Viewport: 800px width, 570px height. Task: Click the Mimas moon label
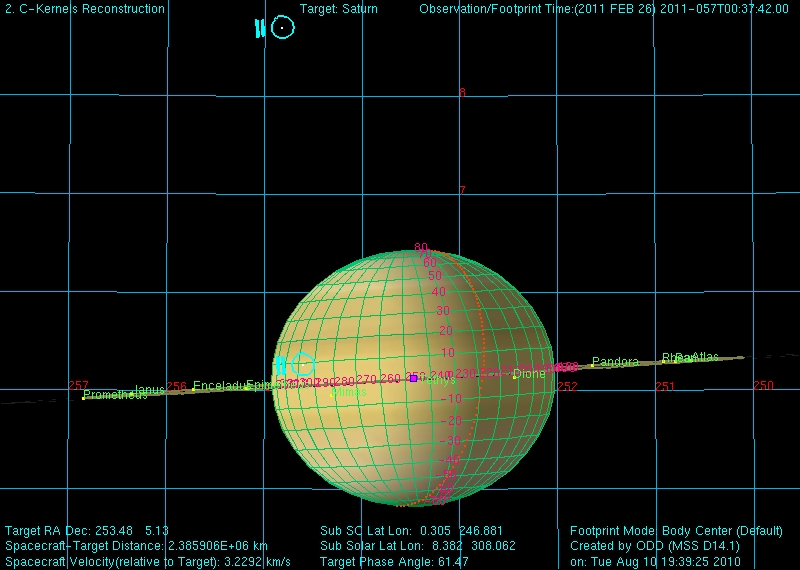point(348,393)
